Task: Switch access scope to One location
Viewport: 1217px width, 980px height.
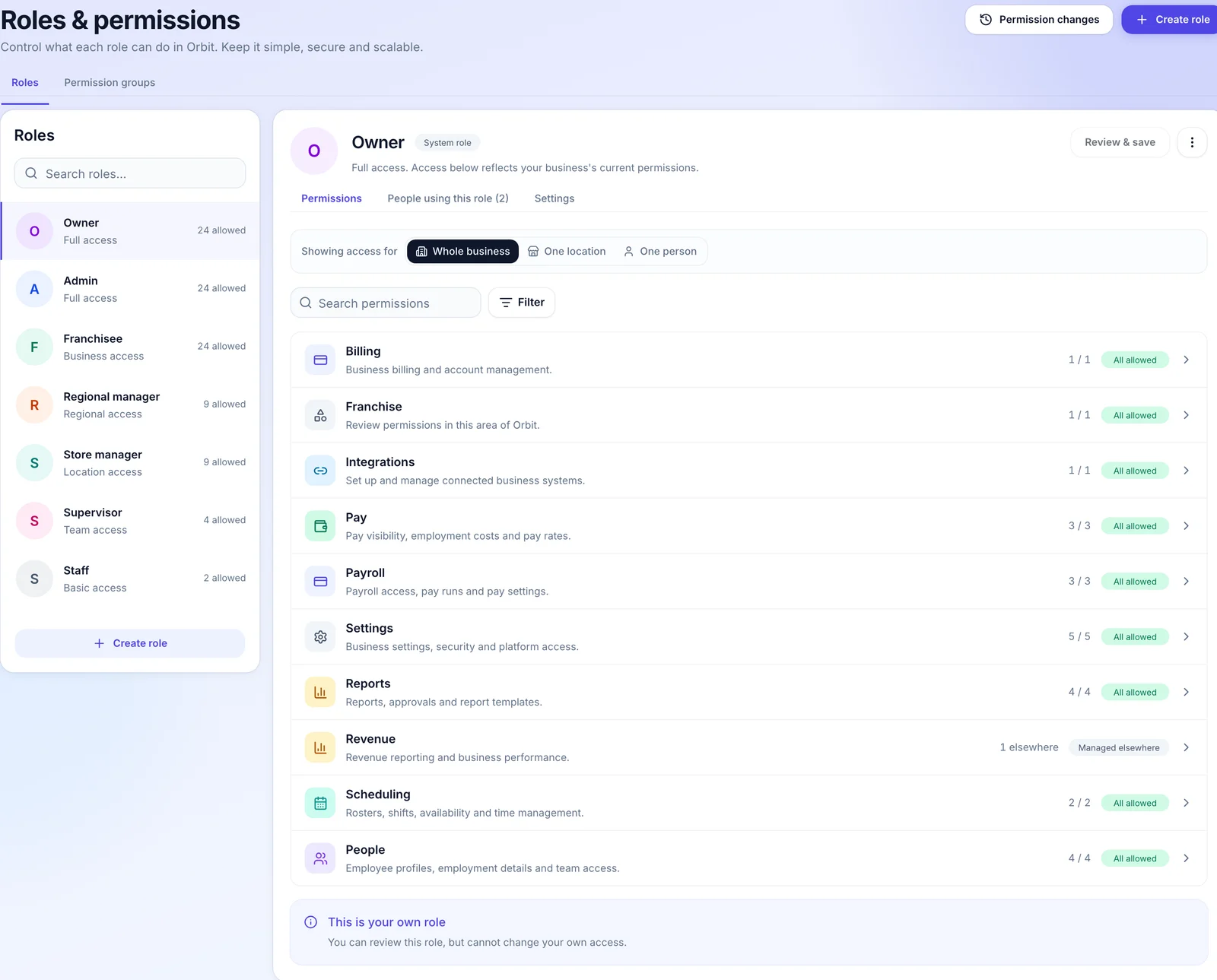Action: pos(567,251)
